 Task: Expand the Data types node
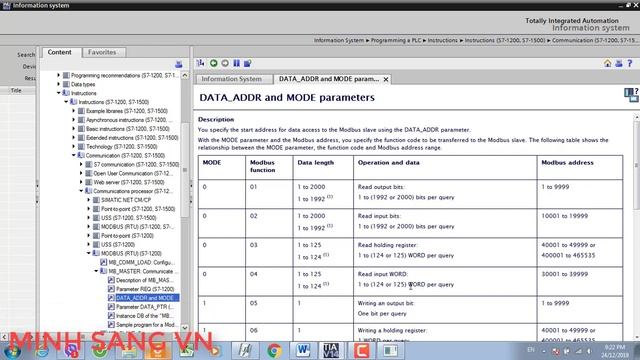coord(58,84)
